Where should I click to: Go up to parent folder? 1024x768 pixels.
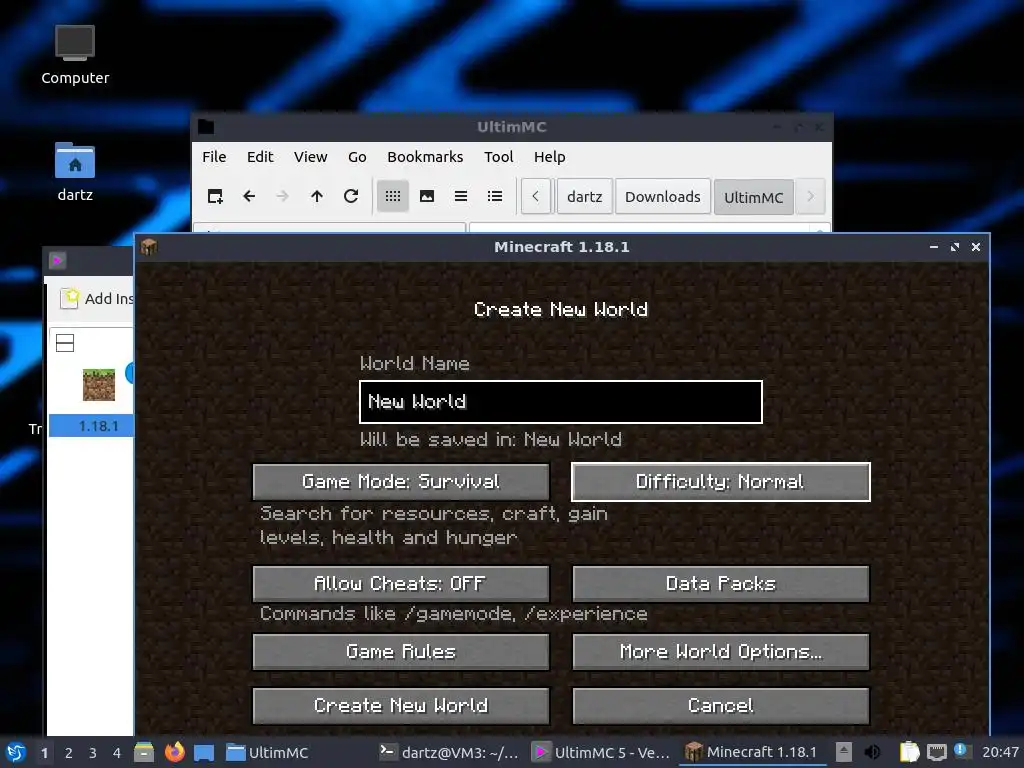317,196
